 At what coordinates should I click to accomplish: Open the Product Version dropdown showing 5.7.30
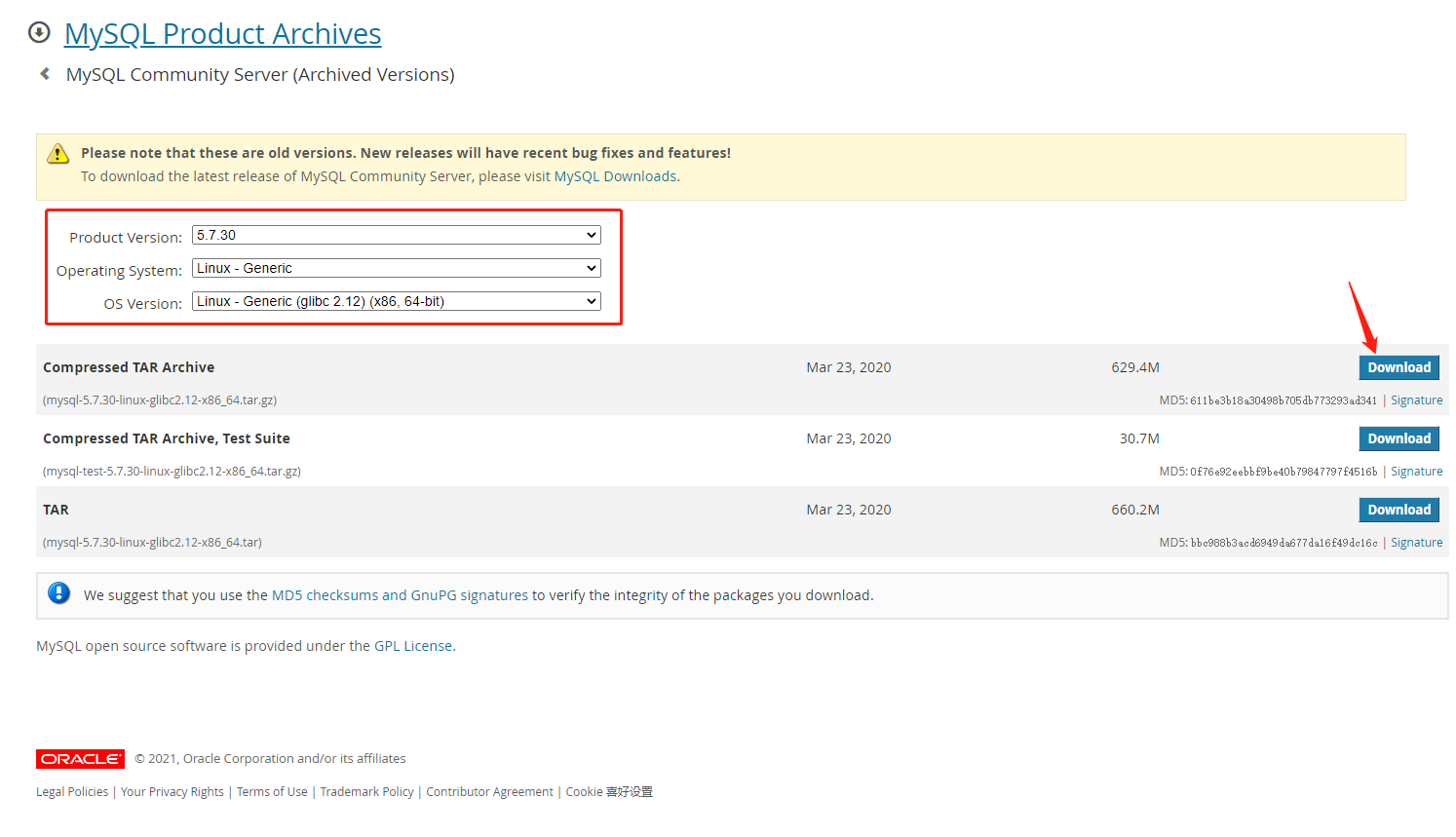397,235
